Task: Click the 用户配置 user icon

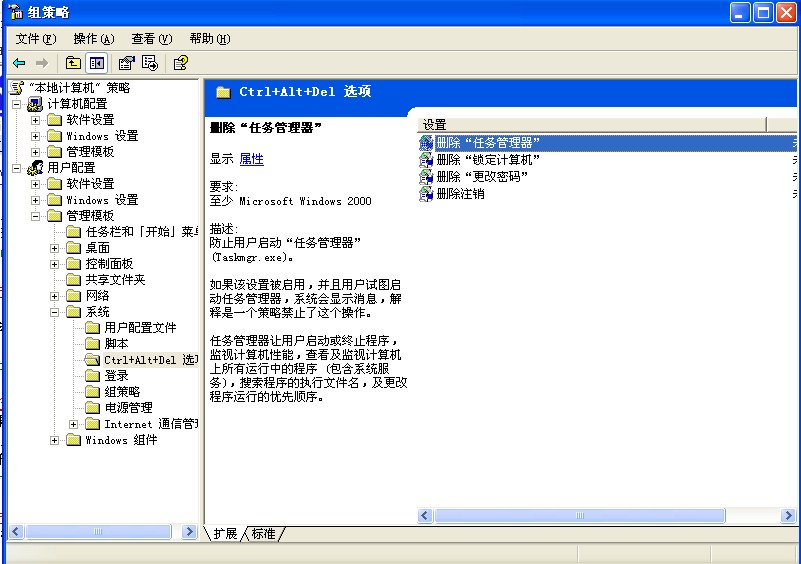Action: [35, 168]
